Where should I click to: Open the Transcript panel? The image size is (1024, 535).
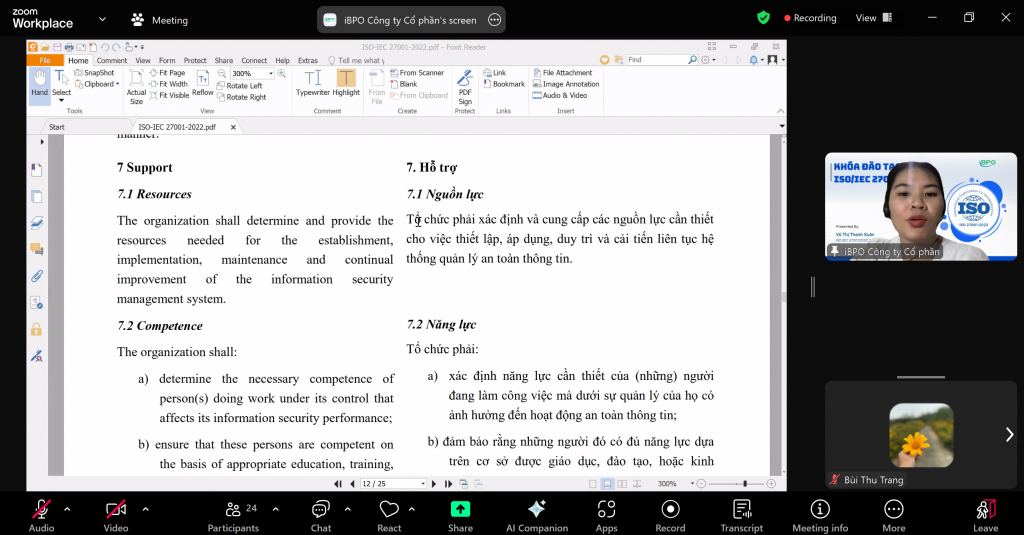[741, 514]
